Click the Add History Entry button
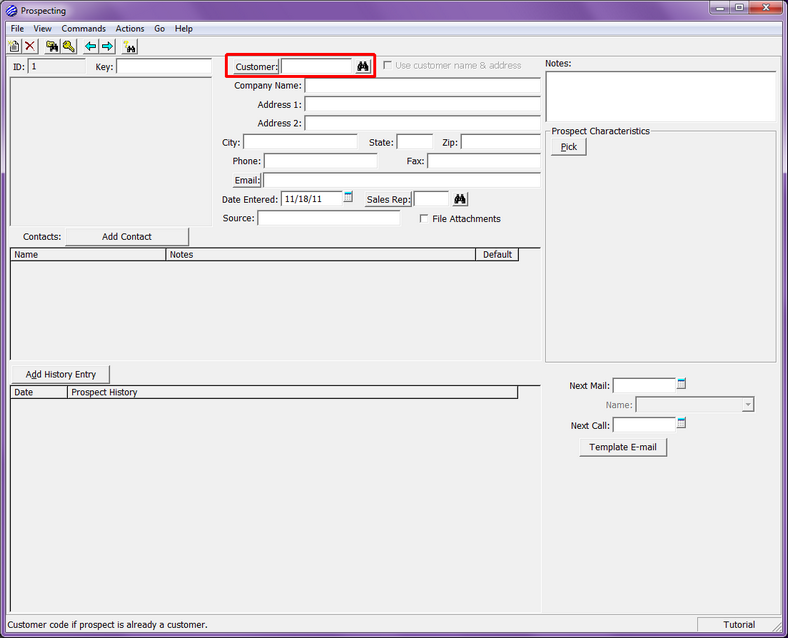 coord(61,374)
